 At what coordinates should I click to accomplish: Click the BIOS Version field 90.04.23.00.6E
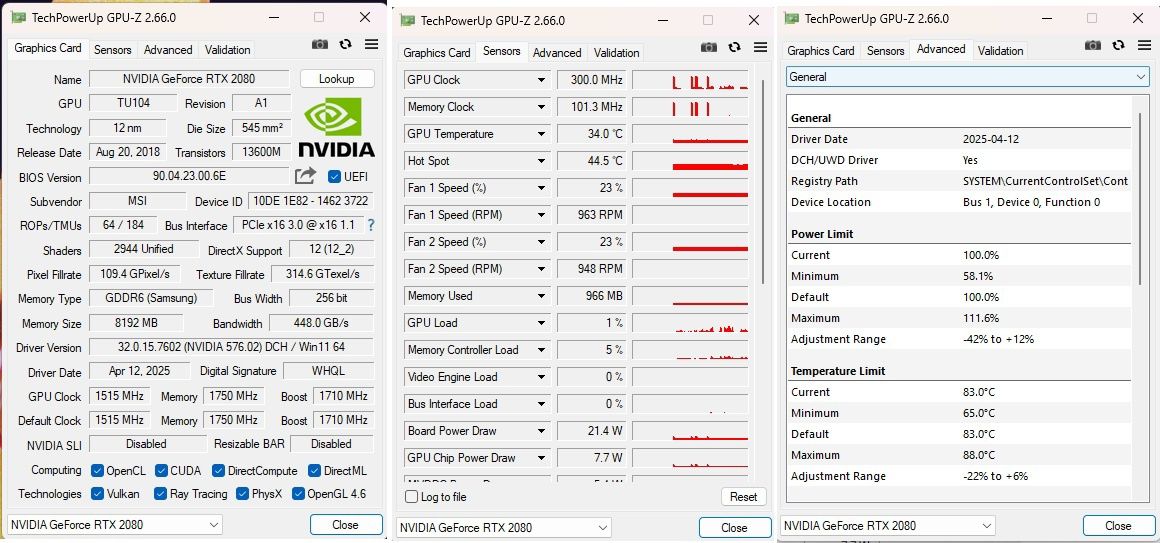point(189,177)
